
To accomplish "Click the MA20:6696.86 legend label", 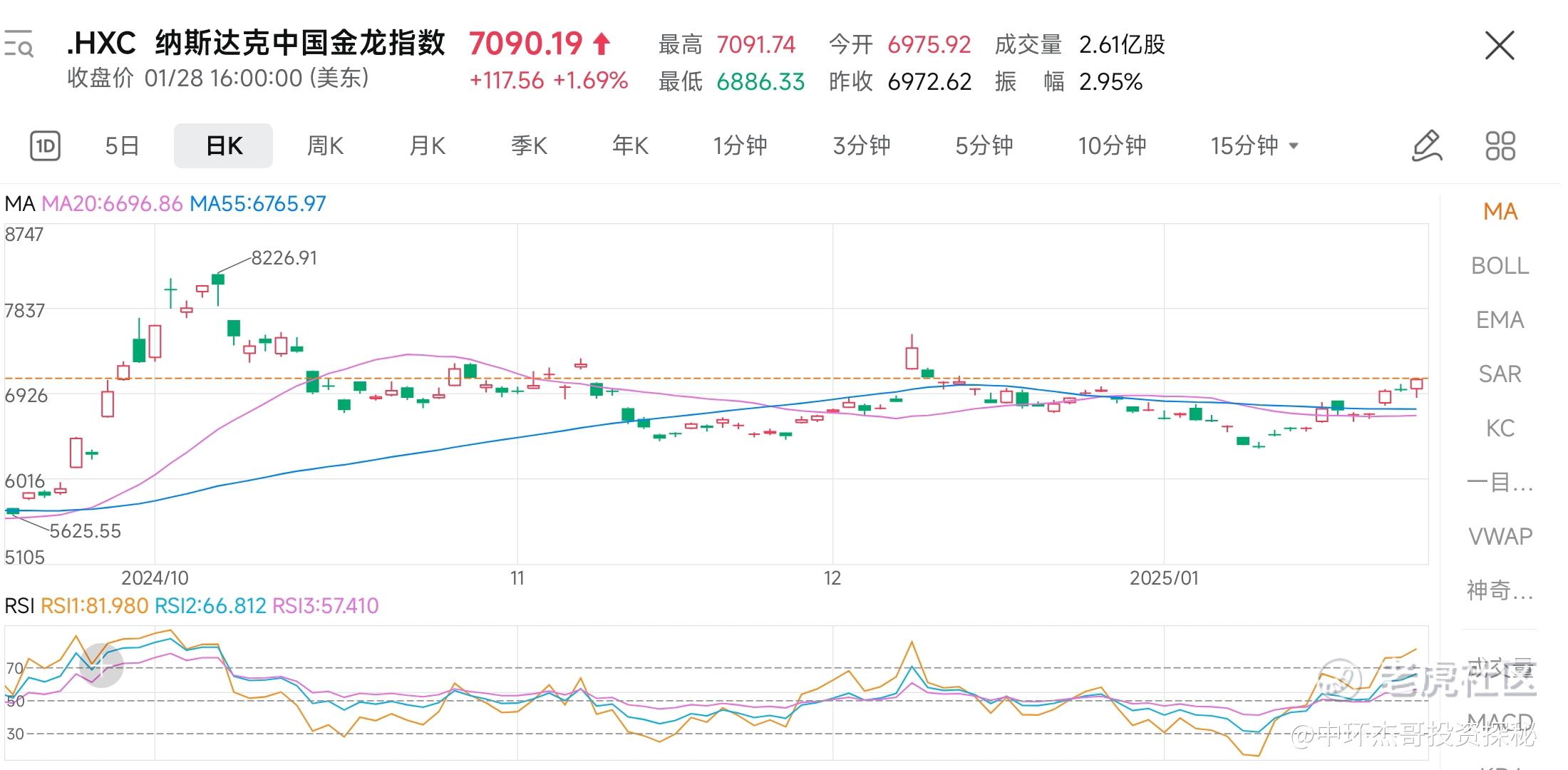I will [113, 204].
